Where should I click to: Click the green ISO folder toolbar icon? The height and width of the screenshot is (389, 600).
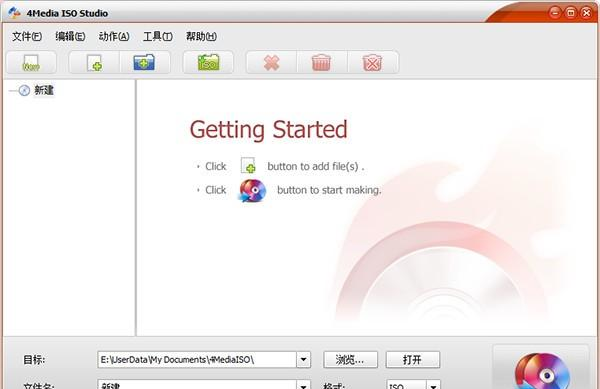click(208, 62)
